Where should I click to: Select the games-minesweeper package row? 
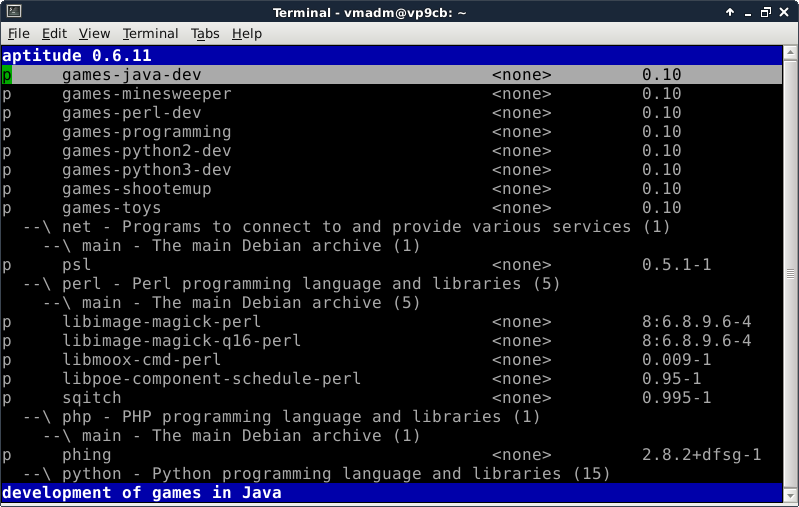(146, 94)
